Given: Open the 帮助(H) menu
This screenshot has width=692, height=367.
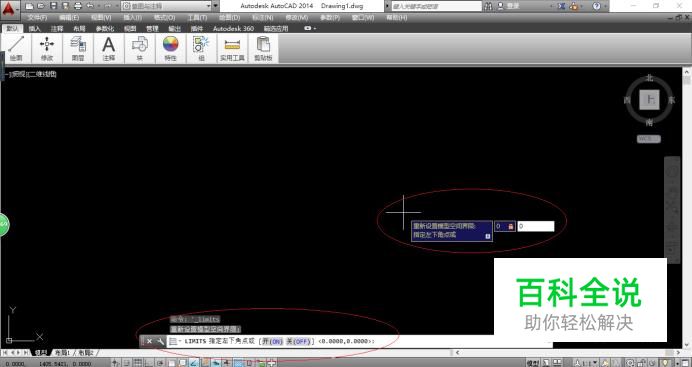Looking at the screenshot, I should [x=396, y=18].
